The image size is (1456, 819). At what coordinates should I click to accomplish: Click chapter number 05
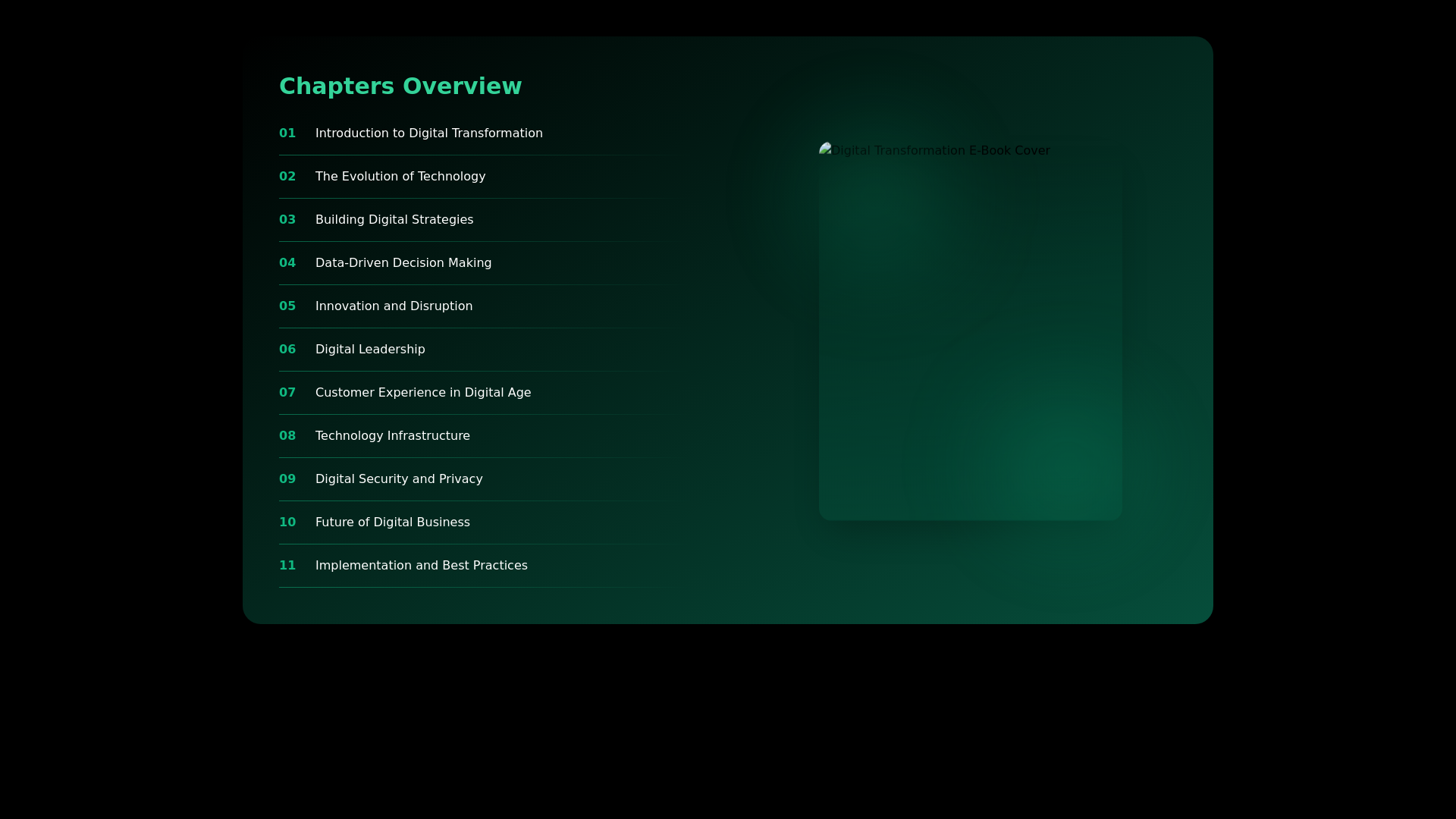point(287,306)
